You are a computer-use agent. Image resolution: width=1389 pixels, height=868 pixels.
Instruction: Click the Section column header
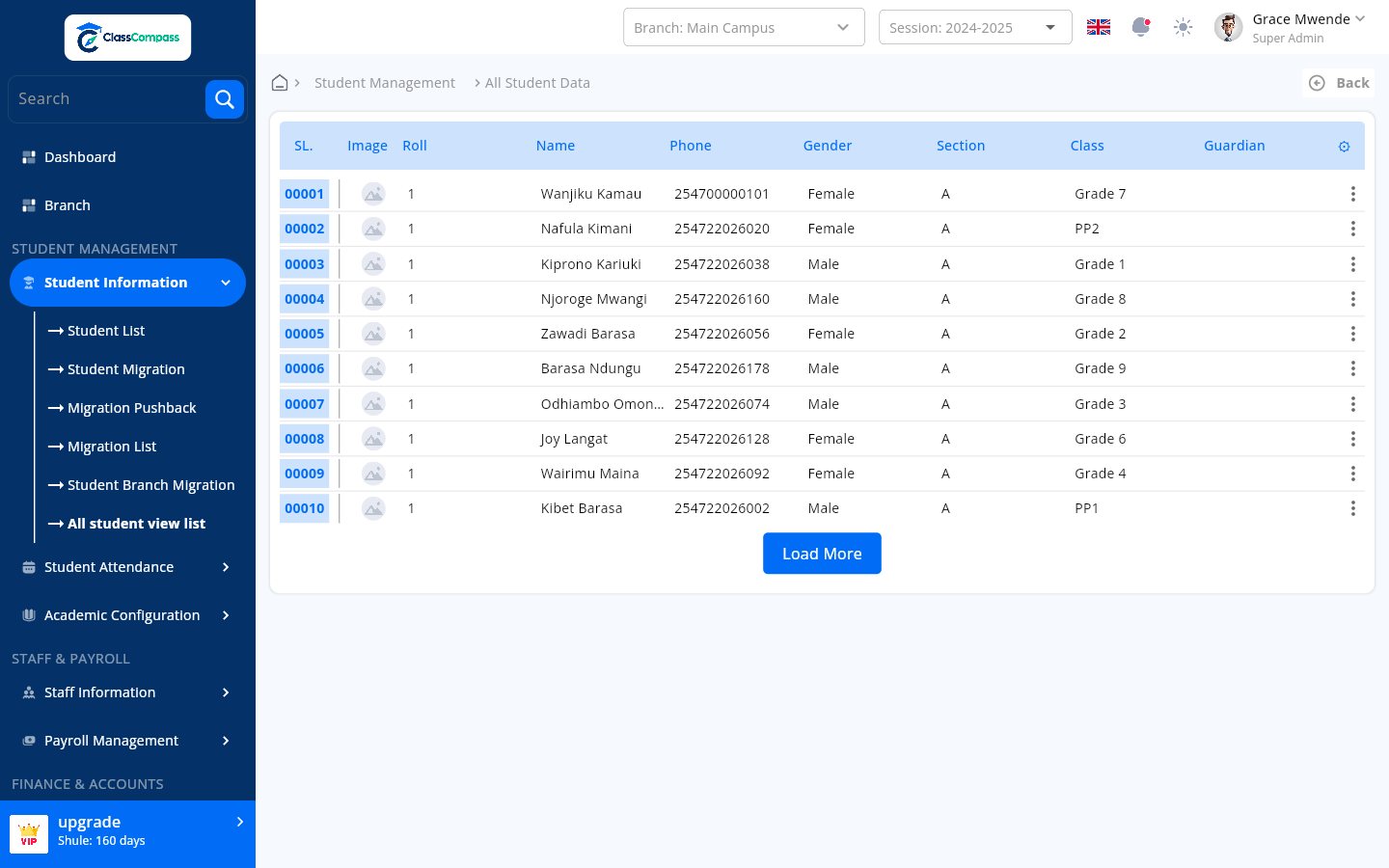961,146
